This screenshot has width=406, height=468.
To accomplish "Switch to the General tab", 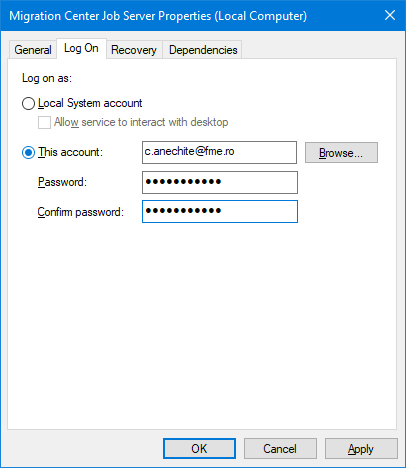I will 33,50.
